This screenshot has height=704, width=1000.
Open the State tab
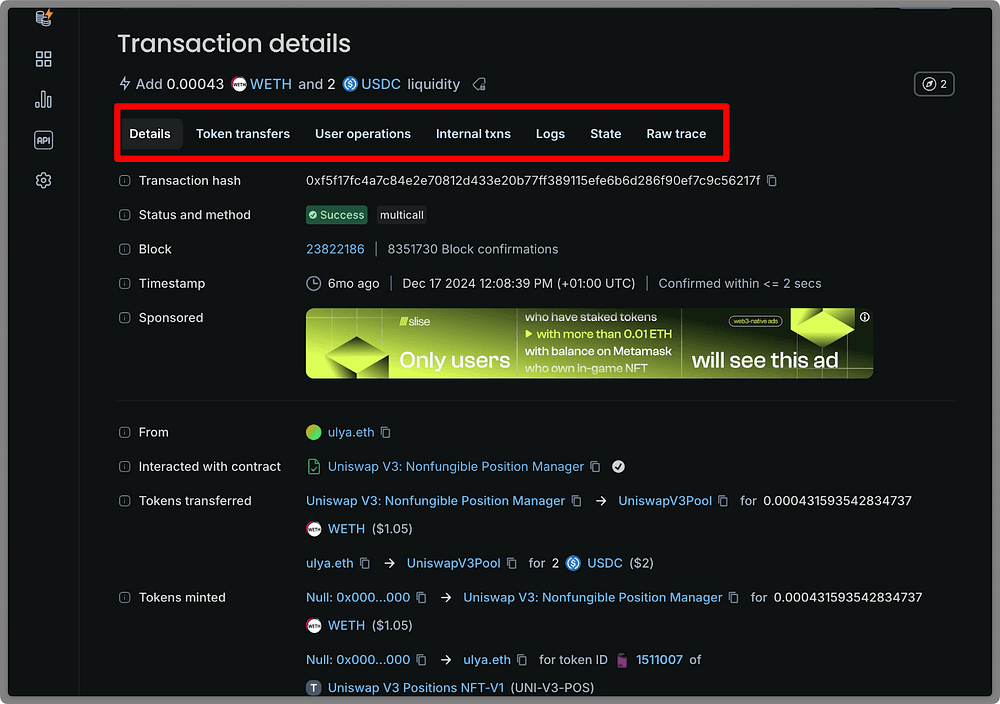[x=606, y=134]
